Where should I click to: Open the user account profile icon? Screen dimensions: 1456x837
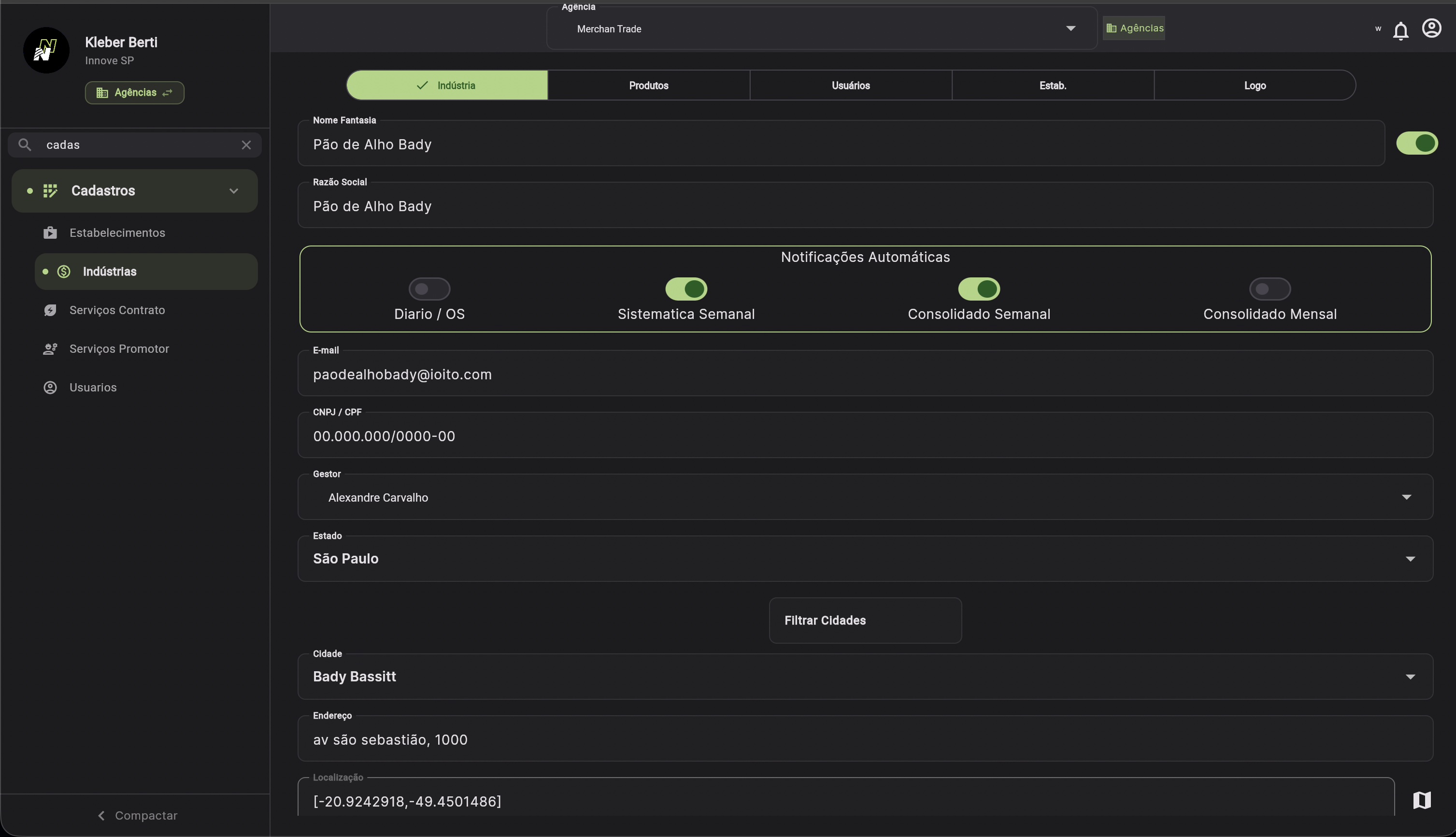[1431, 28]
